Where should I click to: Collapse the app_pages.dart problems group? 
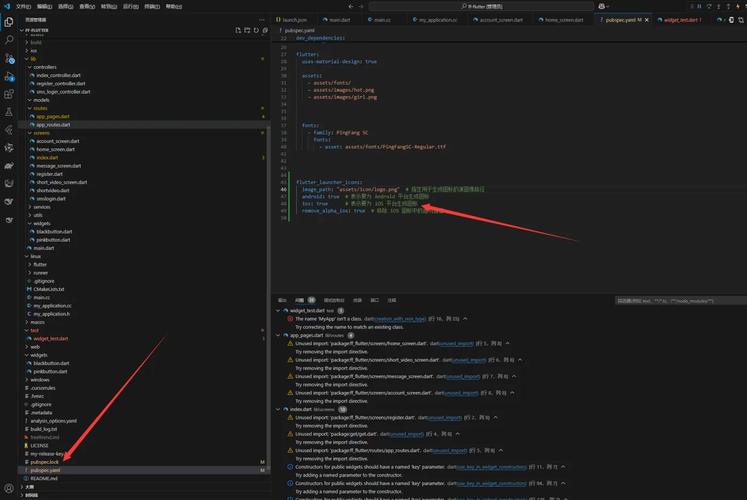tap(279, 335)
